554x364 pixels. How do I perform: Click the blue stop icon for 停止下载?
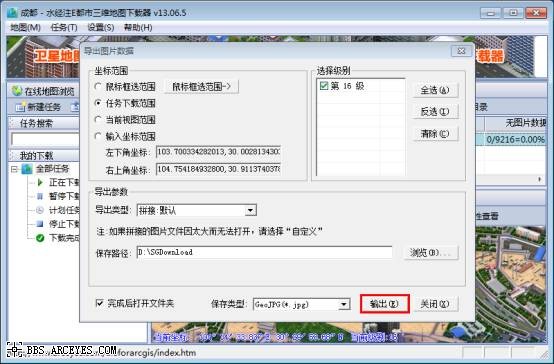point(40,224)
